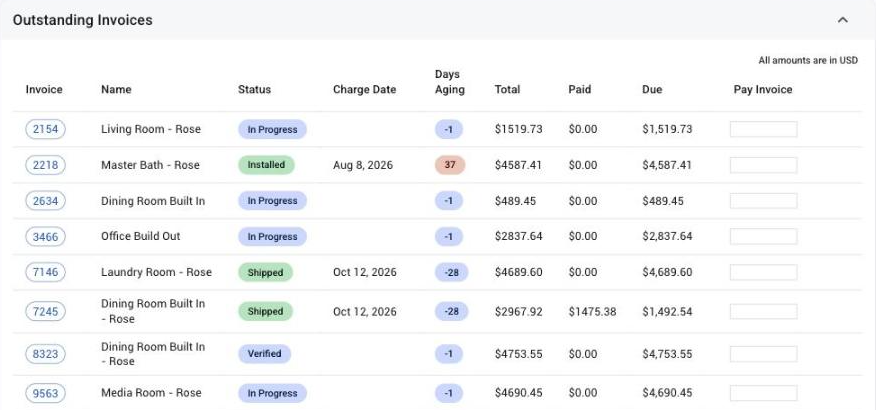876x410 pixels.
Task: Open invoice 2154 link
Action: (x=45, y=129)
